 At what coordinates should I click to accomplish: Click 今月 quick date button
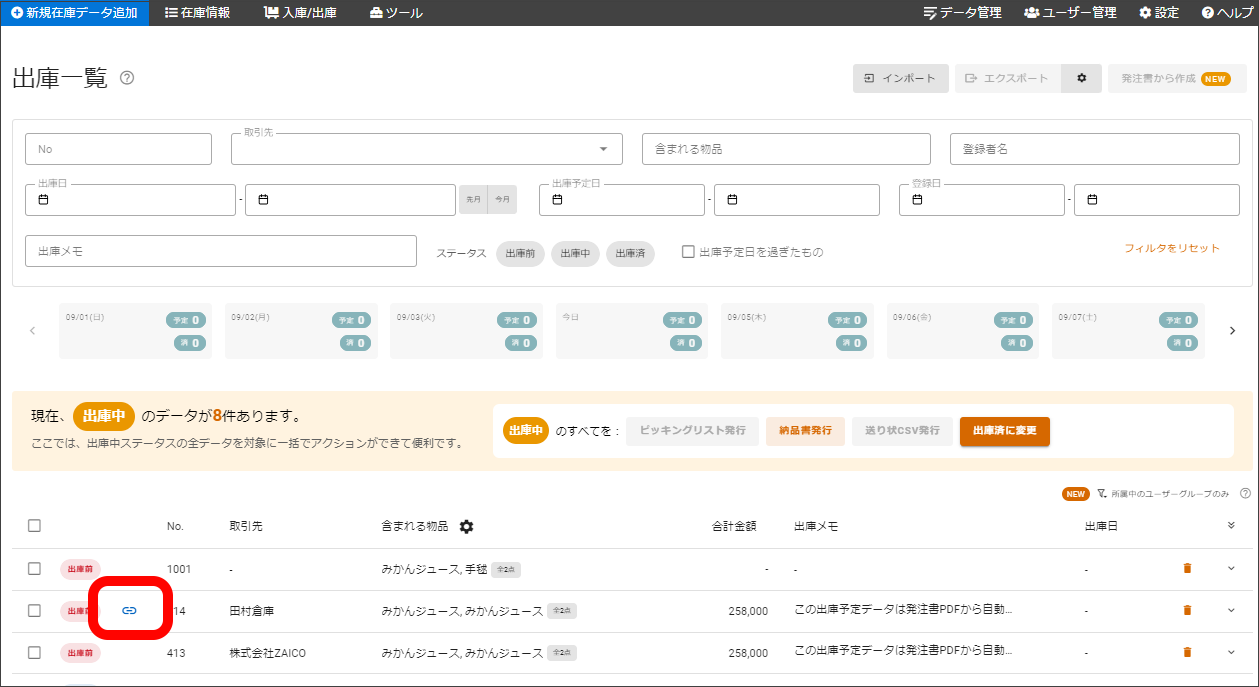coord(503,200)
